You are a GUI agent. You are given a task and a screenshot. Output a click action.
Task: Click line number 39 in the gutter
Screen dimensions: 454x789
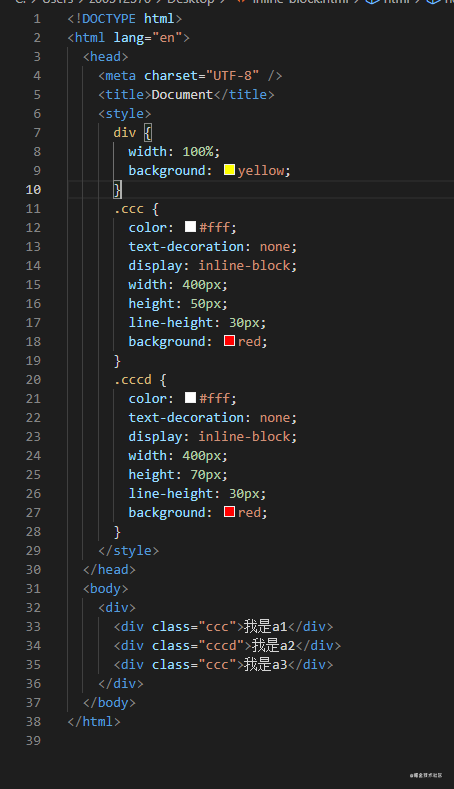point(33,741)
